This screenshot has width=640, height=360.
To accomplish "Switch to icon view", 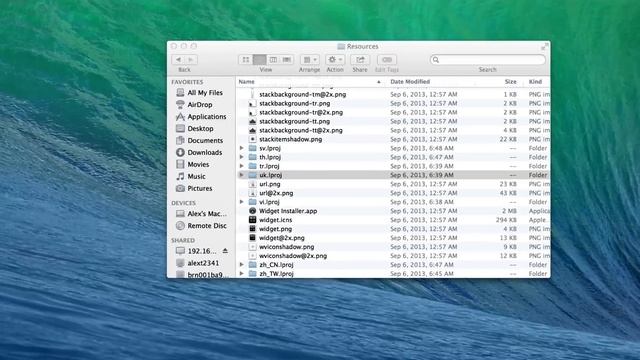I will (x=245, y=60).
